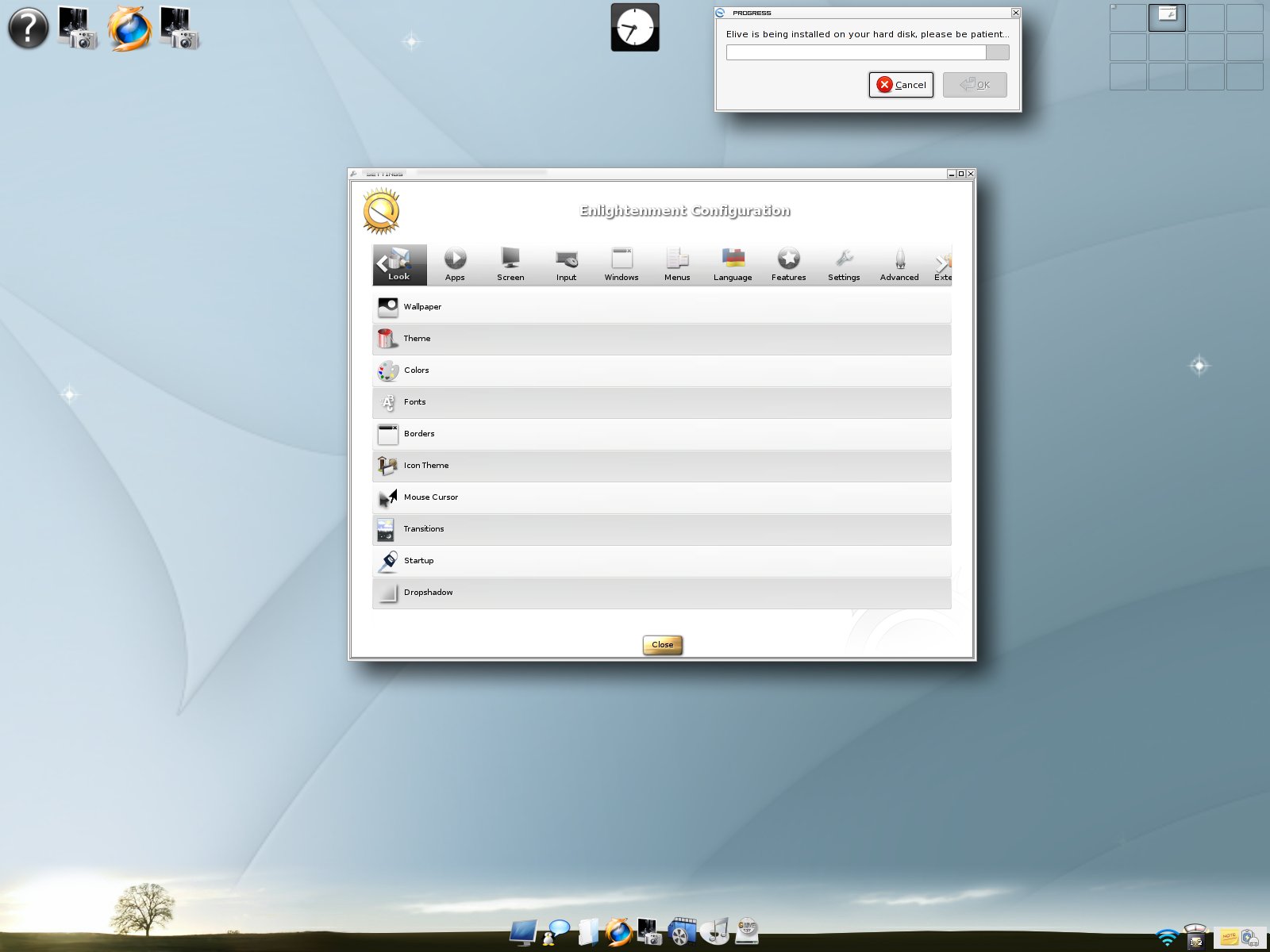Open Settings window menu via wrench icon
Viewport: 1270px width, 952px height.
(x=353, y=174)
